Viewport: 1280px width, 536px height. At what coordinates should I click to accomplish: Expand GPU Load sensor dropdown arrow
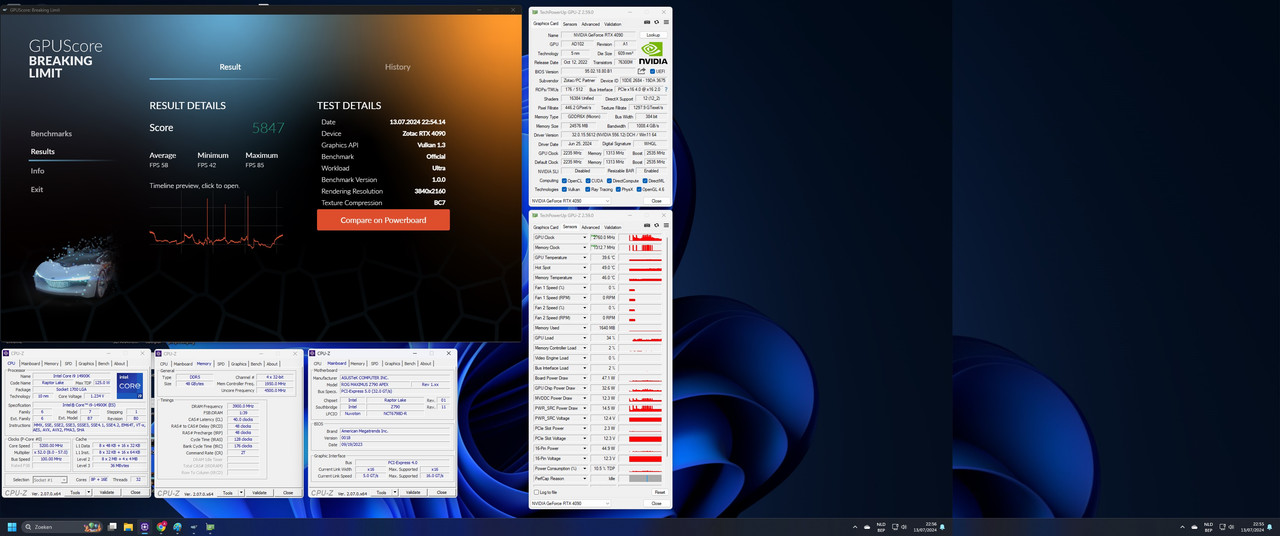pyautogui.click(x=585, y=338)
